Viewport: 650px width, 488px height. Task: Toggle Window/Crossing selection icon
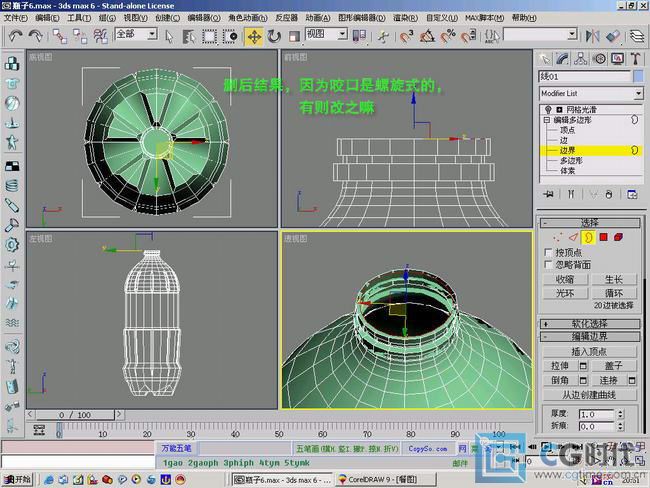click(x=230, y=36)
